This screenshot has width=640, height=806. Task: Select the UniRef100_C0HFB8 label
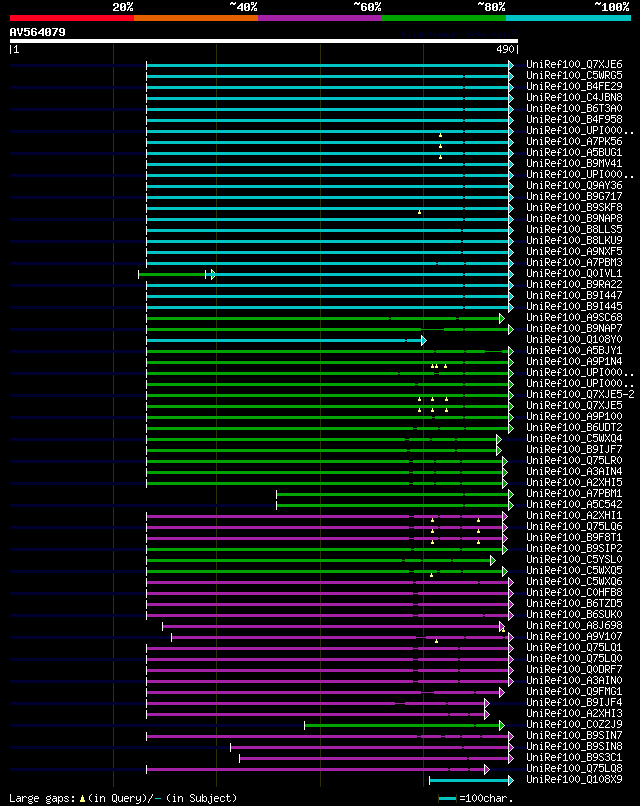(x=574, y=592)
